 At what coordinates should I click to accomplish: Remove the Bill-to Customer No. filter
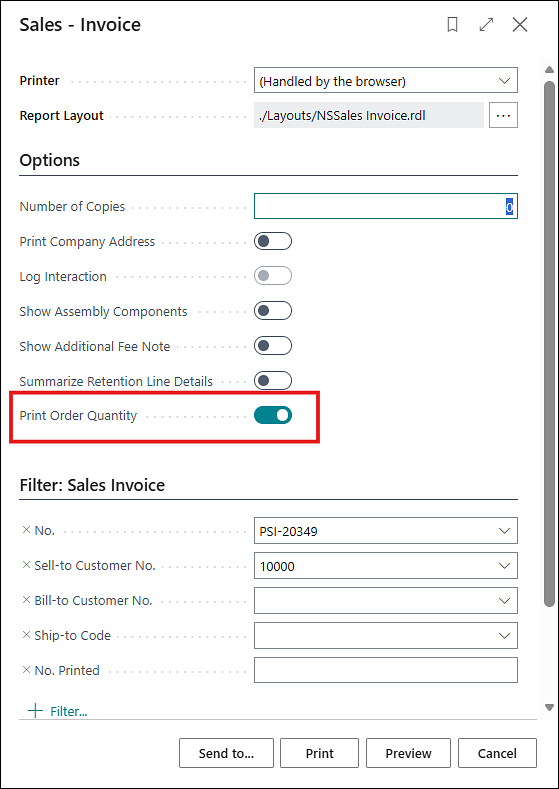(27, 600)
